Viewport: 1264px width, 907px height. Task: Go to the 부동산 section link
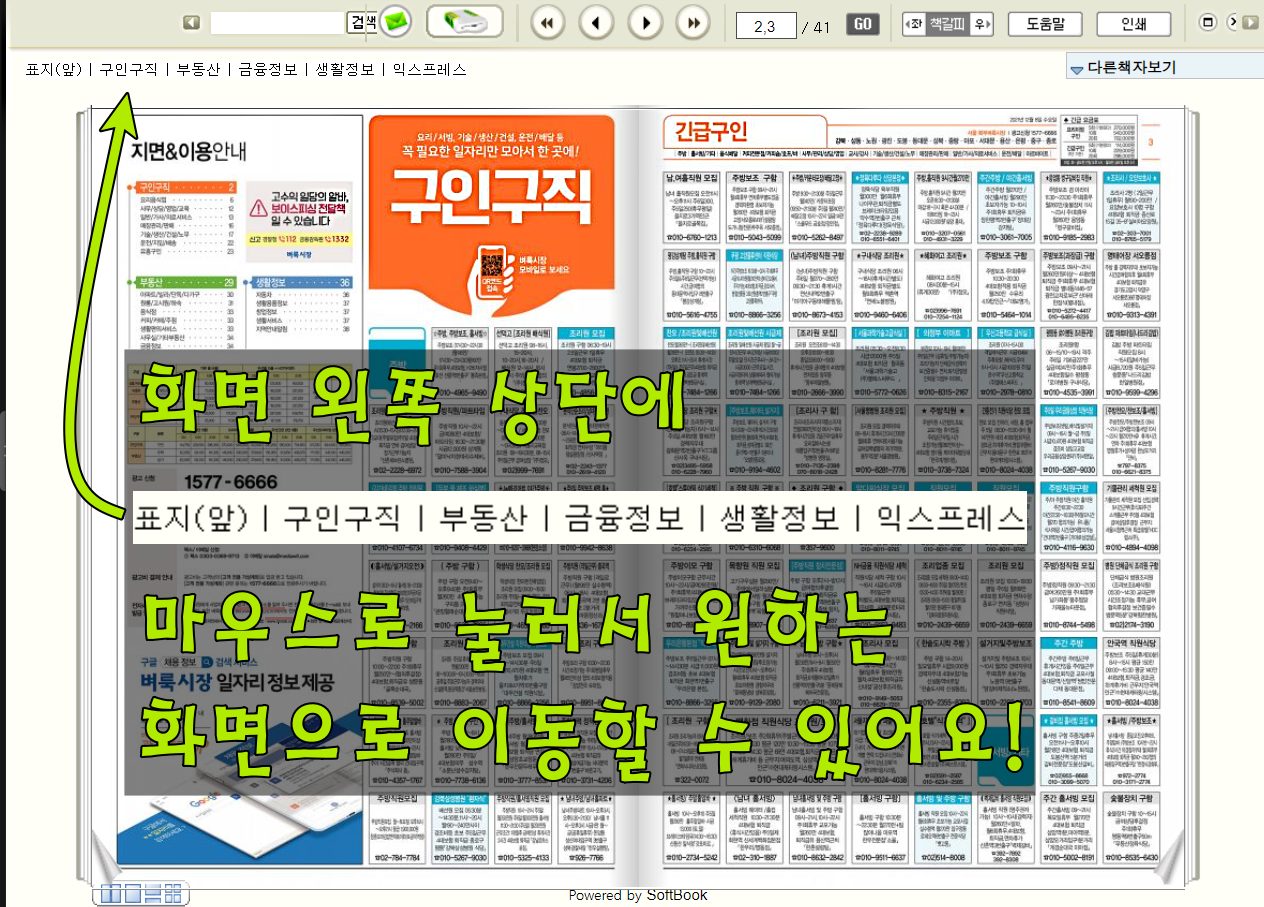(x=198, y=70)
